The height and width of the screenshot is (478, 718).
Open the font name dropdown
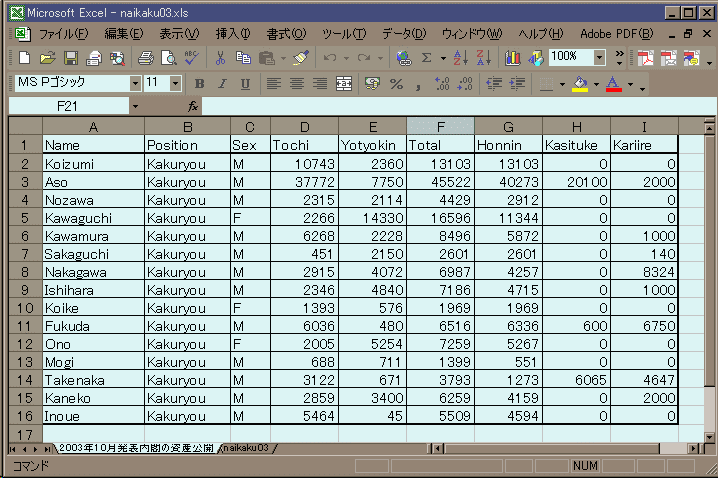pos(133,84)
